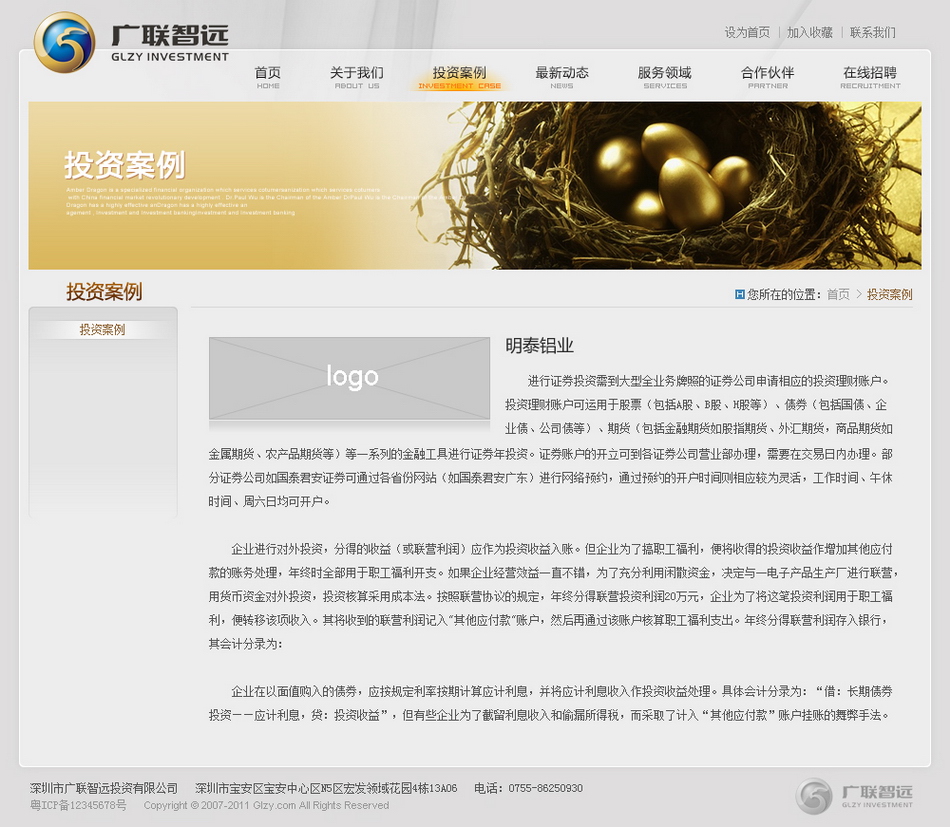Click the 深圳市广联智远投资有限公司 footer text
The height and width of the screenshot is (827, 950).
(x=104, y=788)
